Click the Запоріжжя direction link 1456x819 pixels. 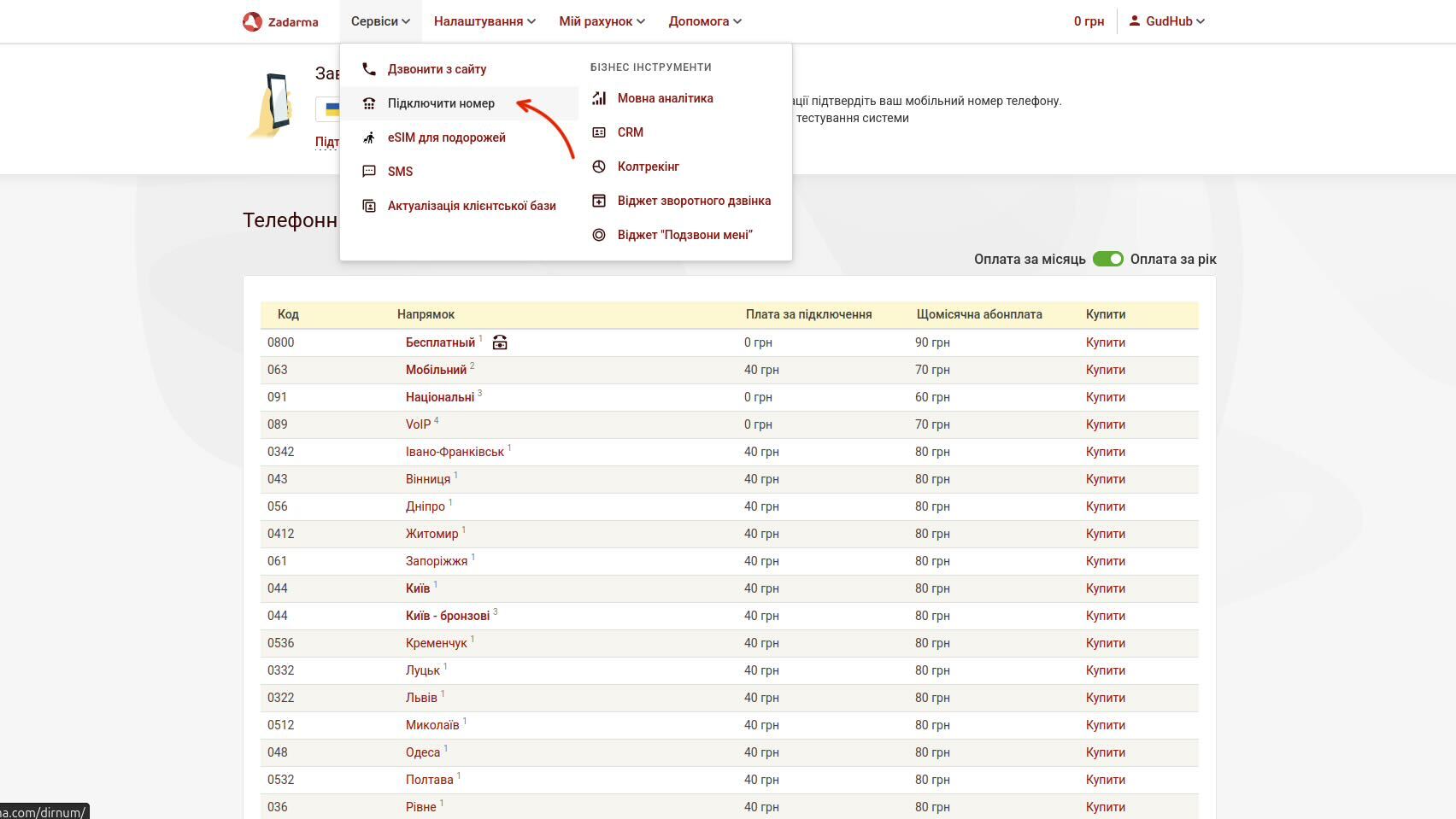437,561
